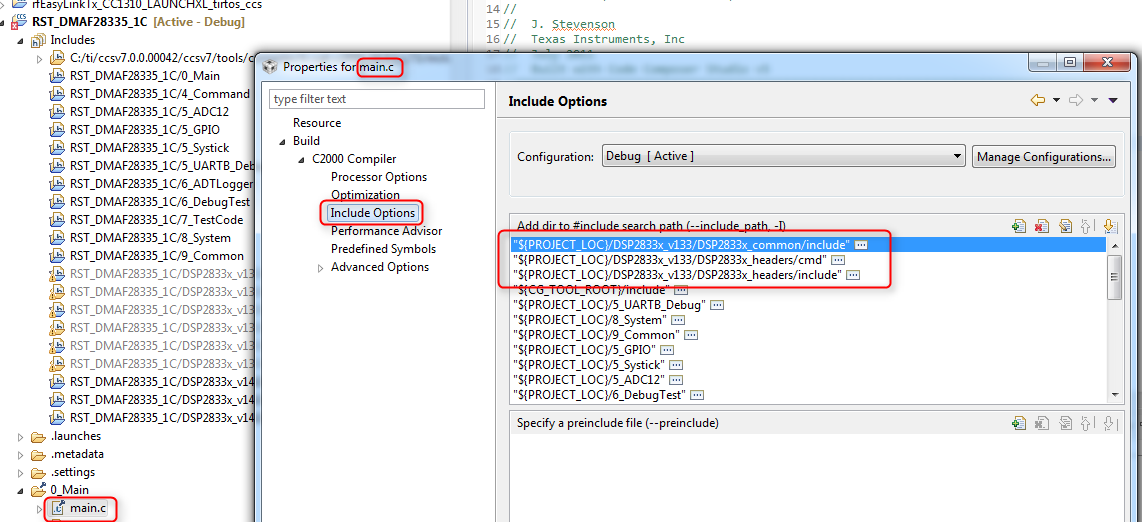Viewport: 1142px width, 522px height.
Task: Select Resource in properties tree
Action: [x=317, y=123]
